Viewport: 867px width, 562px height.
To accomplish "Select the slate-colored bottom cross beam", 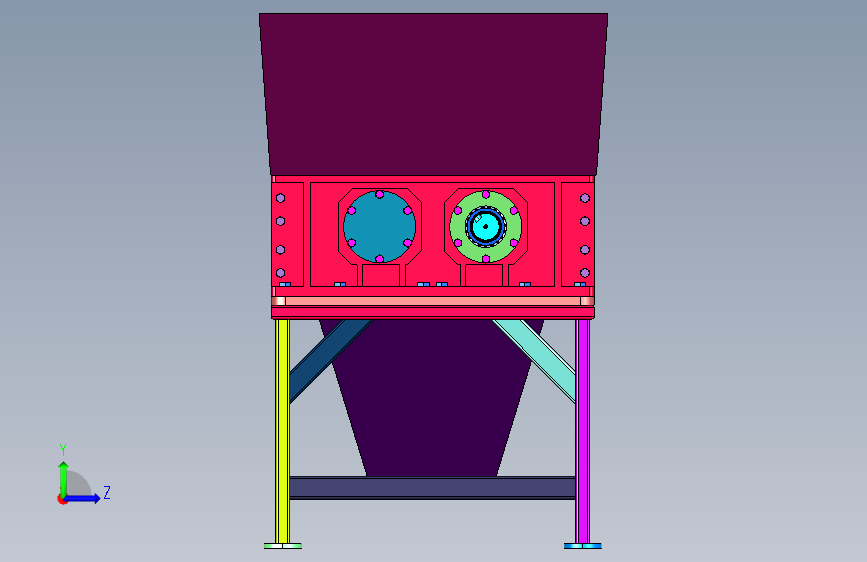I will click(x=432, y=488).
